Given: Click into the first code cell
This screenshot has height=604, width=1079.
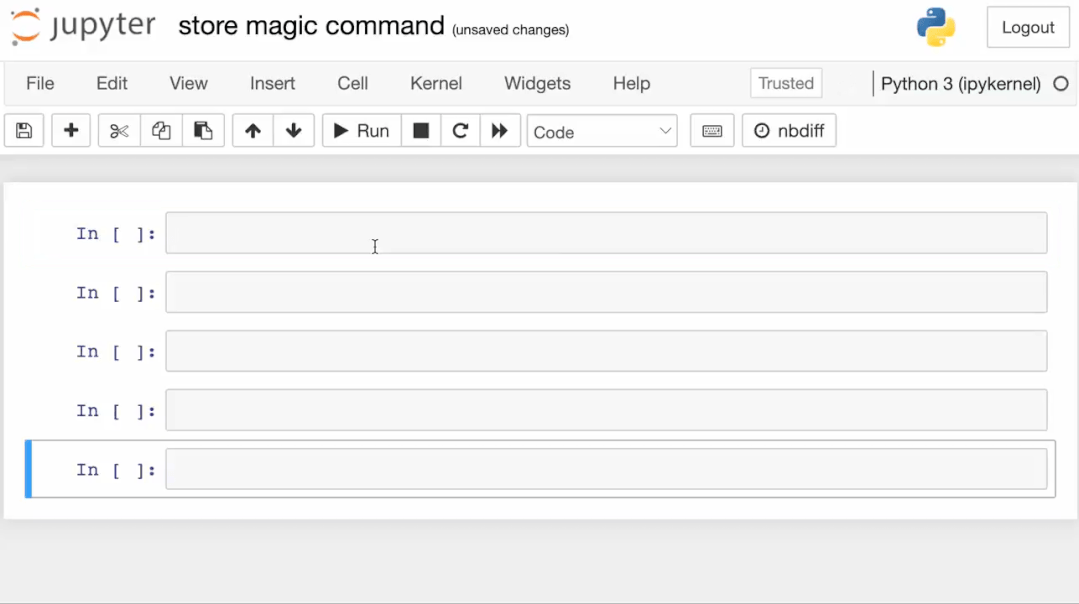Looking at the screenshot, I should [606, 233].
